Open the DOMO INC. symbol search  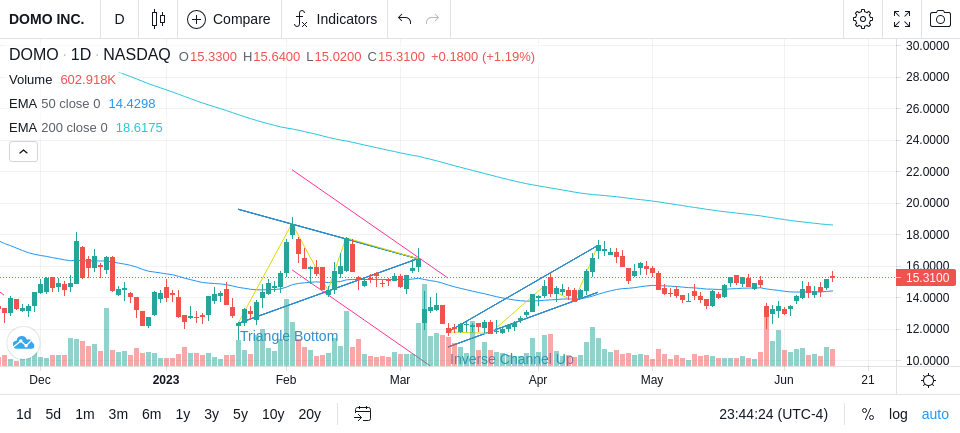tap(47, 19)
